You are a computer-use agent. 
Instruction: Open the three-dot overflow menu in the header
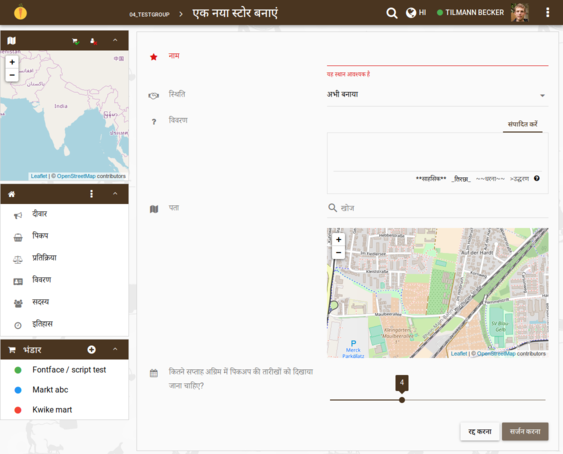547,13
